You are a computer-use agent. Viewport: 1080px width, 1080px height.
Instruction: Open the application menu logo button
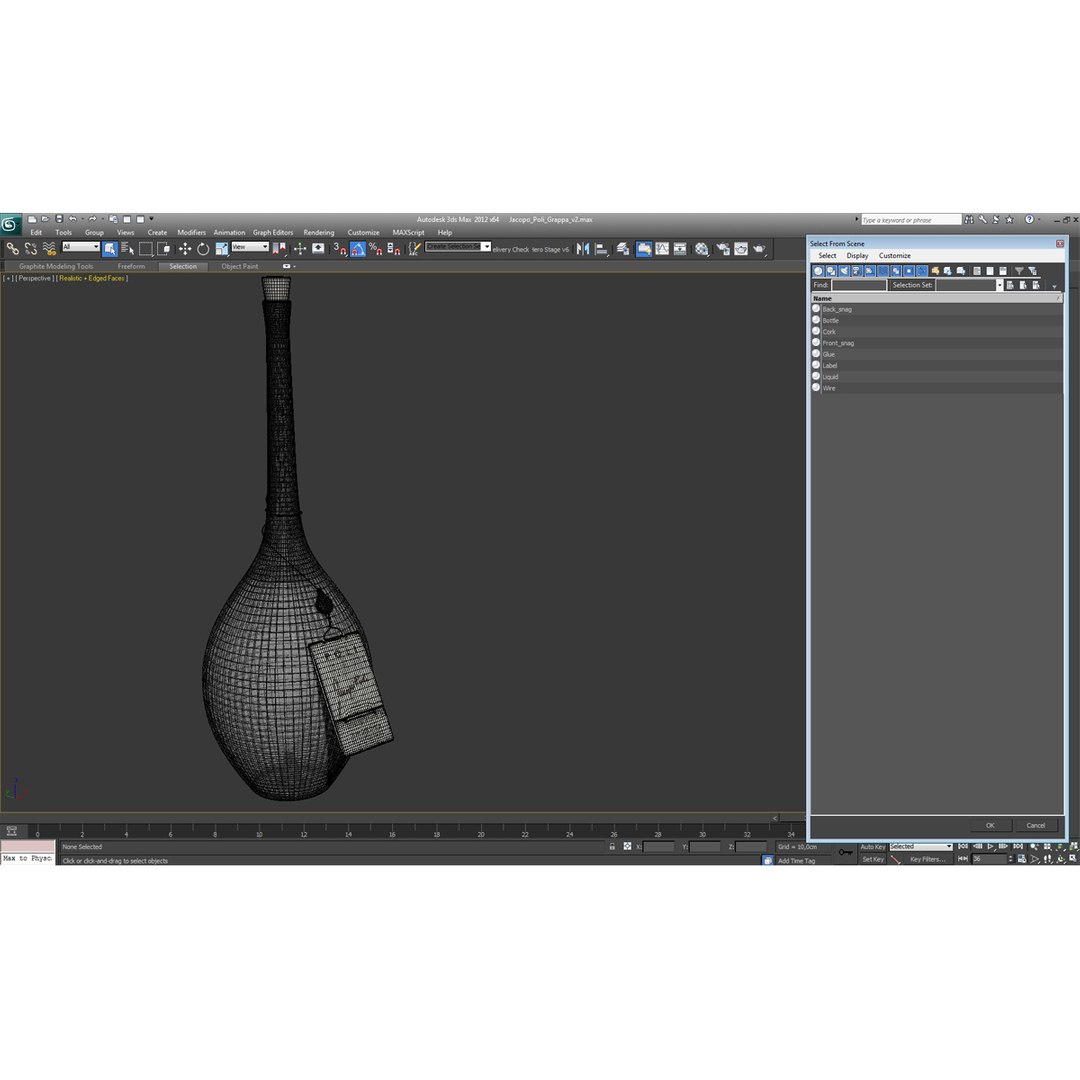[x=10, y=224]
